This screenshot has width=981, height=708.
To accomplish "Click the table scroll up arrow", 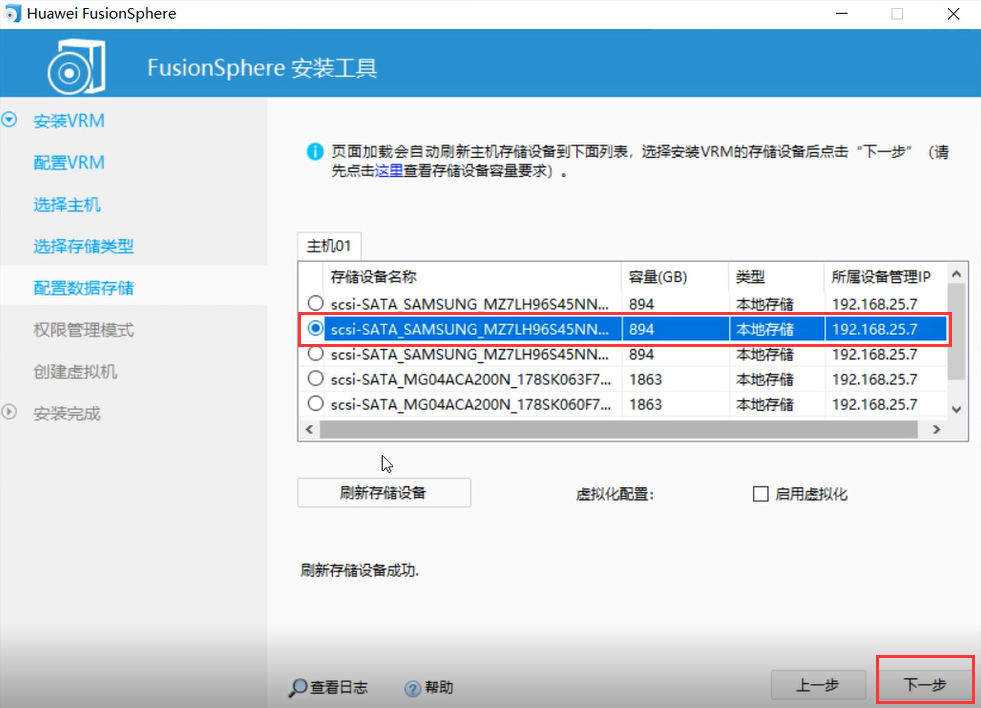I will click(x=956, y=274).
